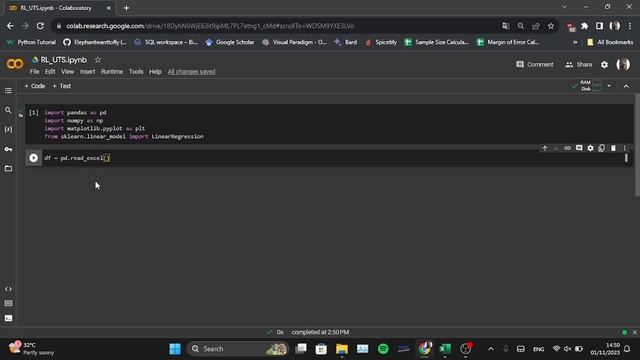Viewport: 640px width, 360px height.
Task: Click the taskbar Search box
Action: click(x=238, y=349)
